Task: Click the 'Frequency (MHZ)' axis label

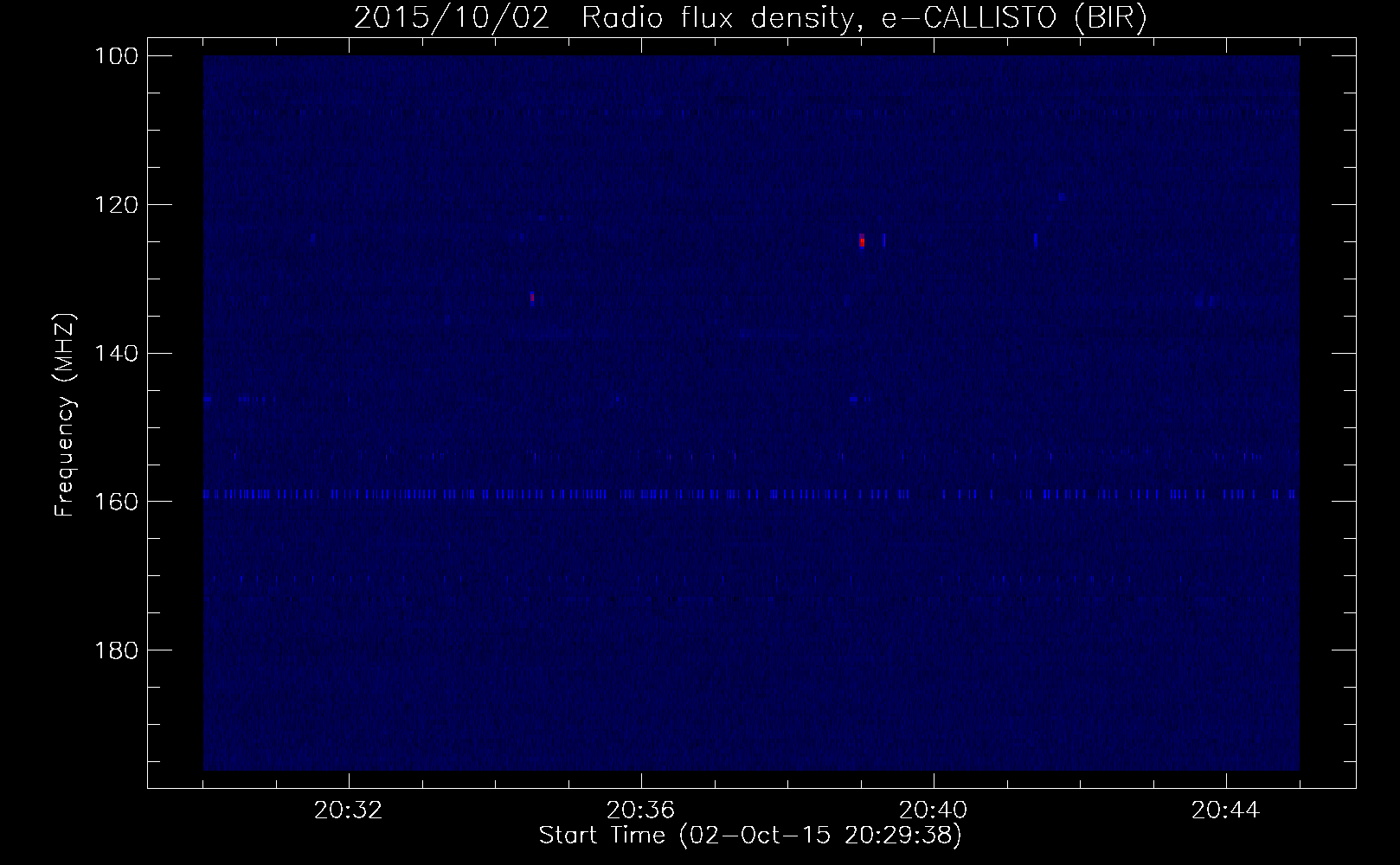Action: click(x=65, y=415)
